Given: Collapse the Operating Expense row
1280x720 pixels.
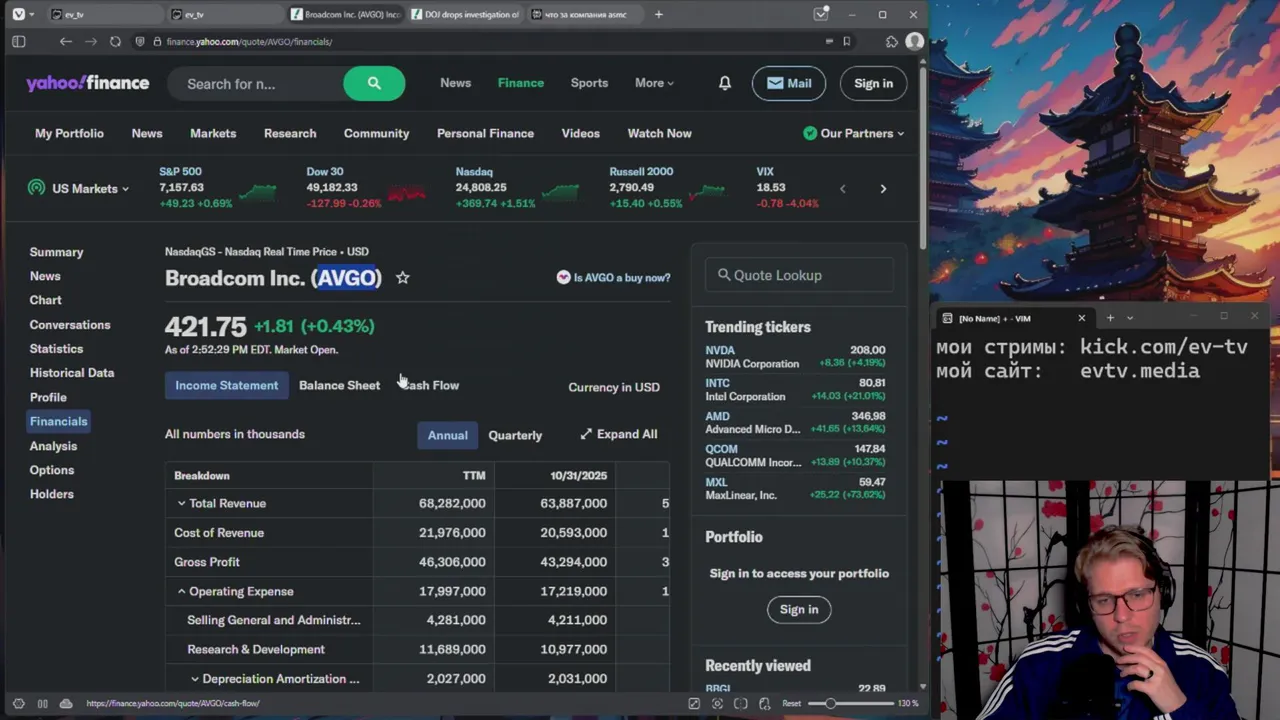Looking at the screenshot, I should (181, 591).
